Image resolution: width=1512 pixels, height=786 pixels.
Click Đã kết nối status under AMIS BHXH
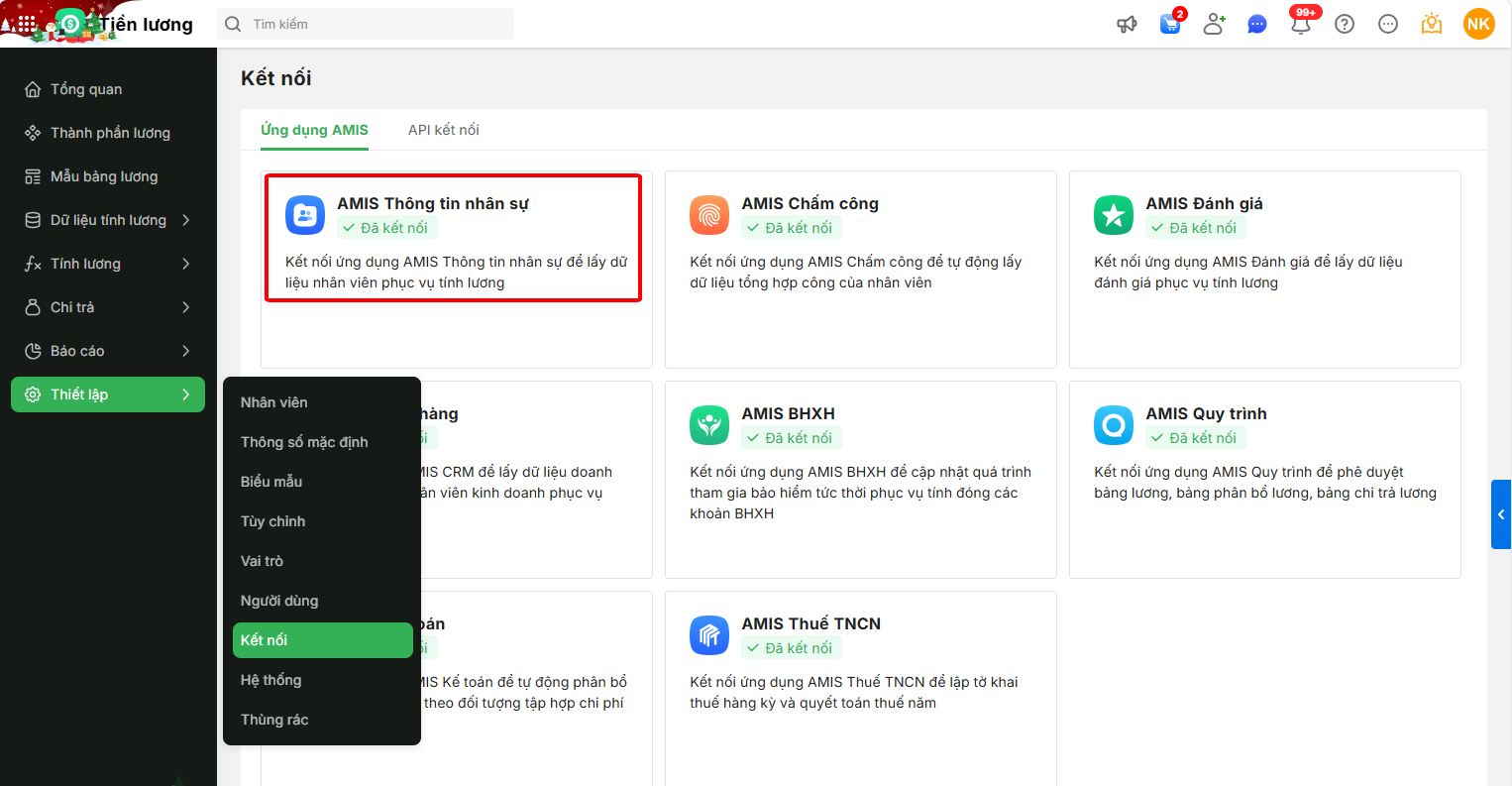point(791,438)
